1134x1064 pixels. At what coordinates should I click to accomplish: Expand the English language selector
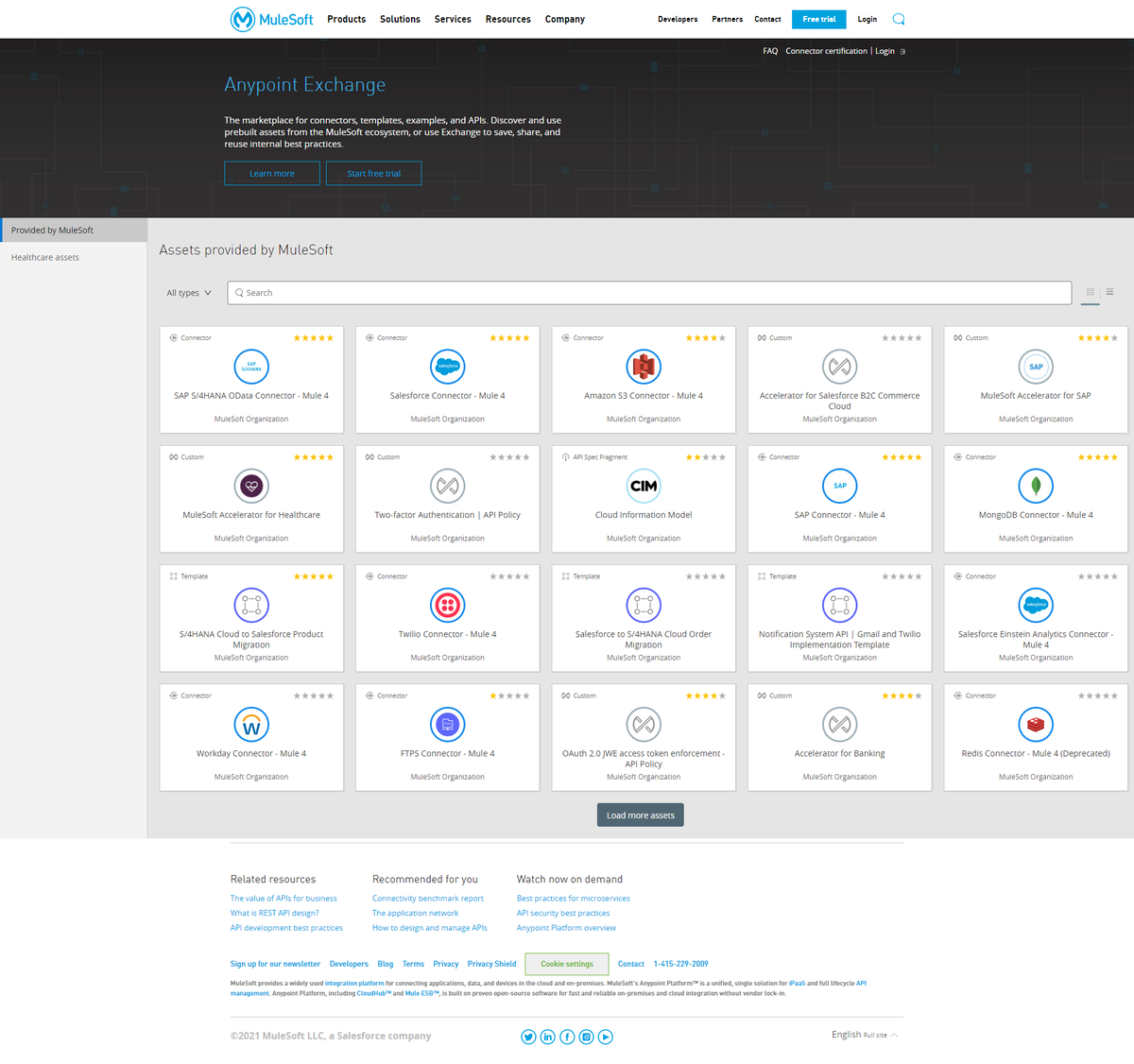(x=865, y=1035)
